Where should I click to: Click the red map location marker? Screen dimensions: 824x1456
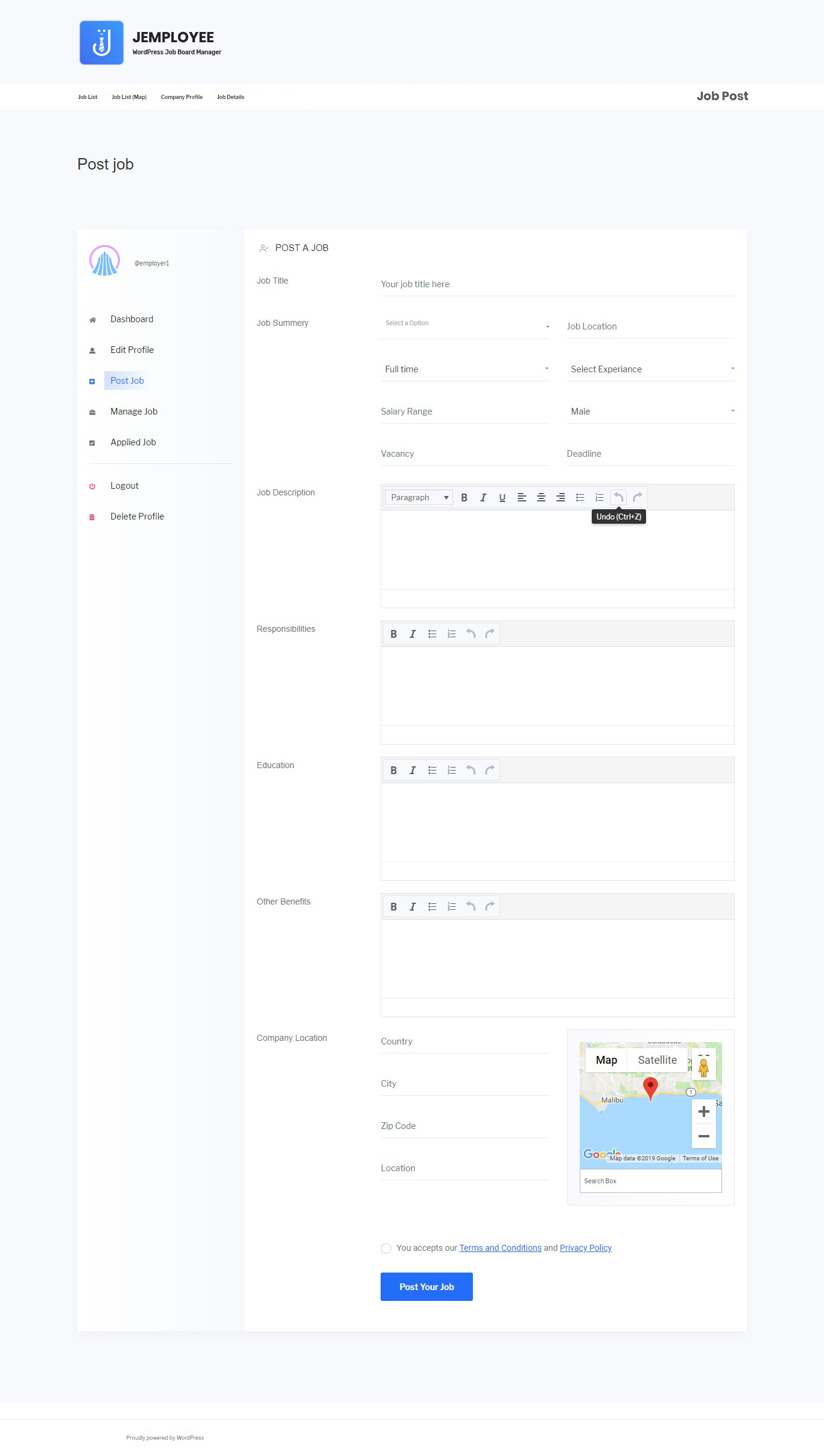point(650,1089)
